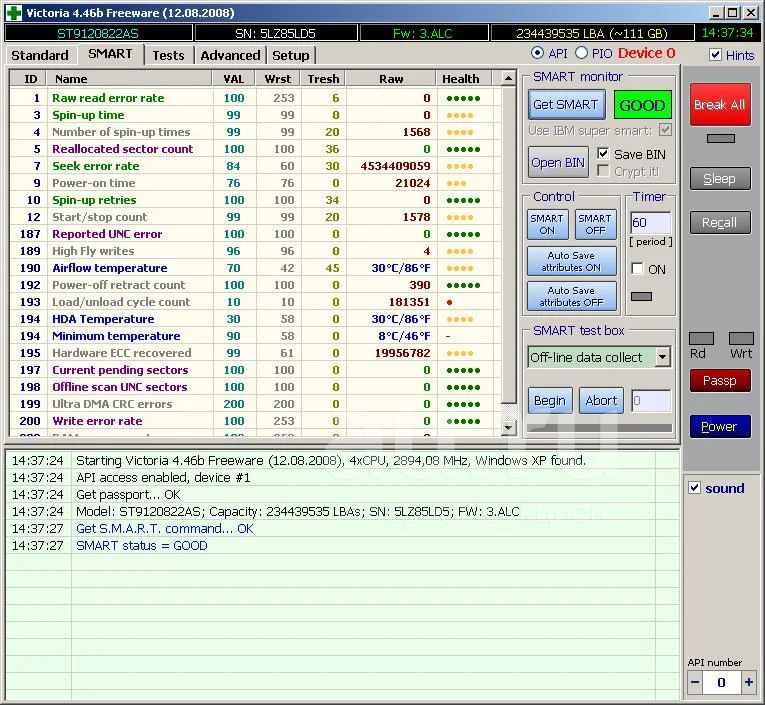Click the ID column header
765x705 pixels.
[28, 79]
